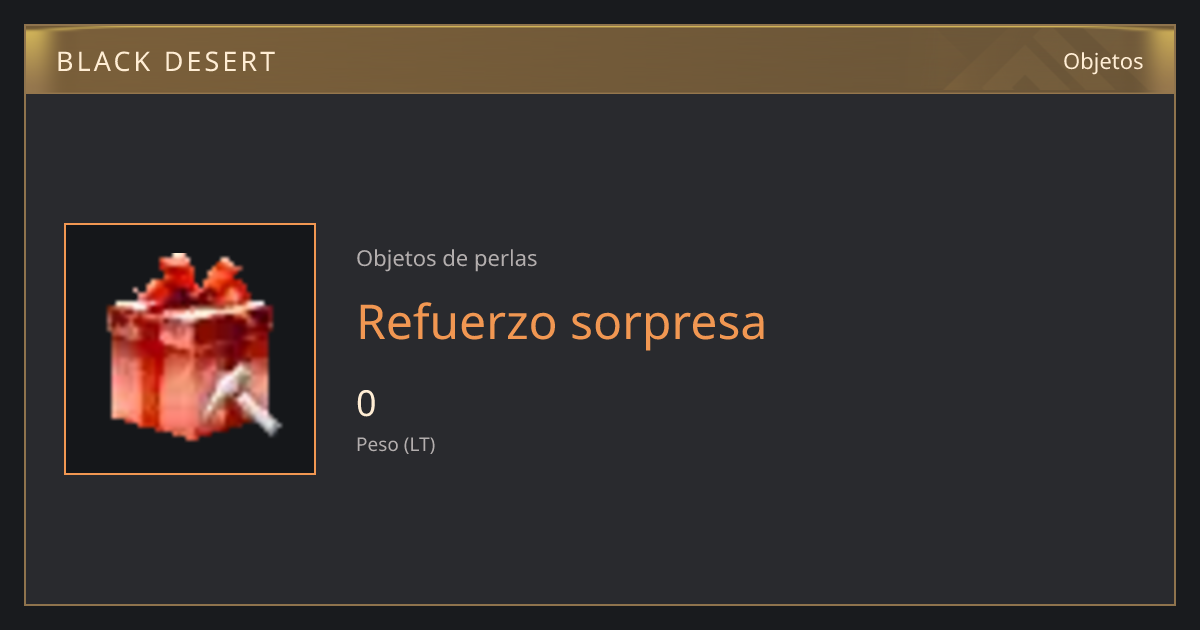
Task: Click the hammer on the gift box
Action: pos(245,399)
